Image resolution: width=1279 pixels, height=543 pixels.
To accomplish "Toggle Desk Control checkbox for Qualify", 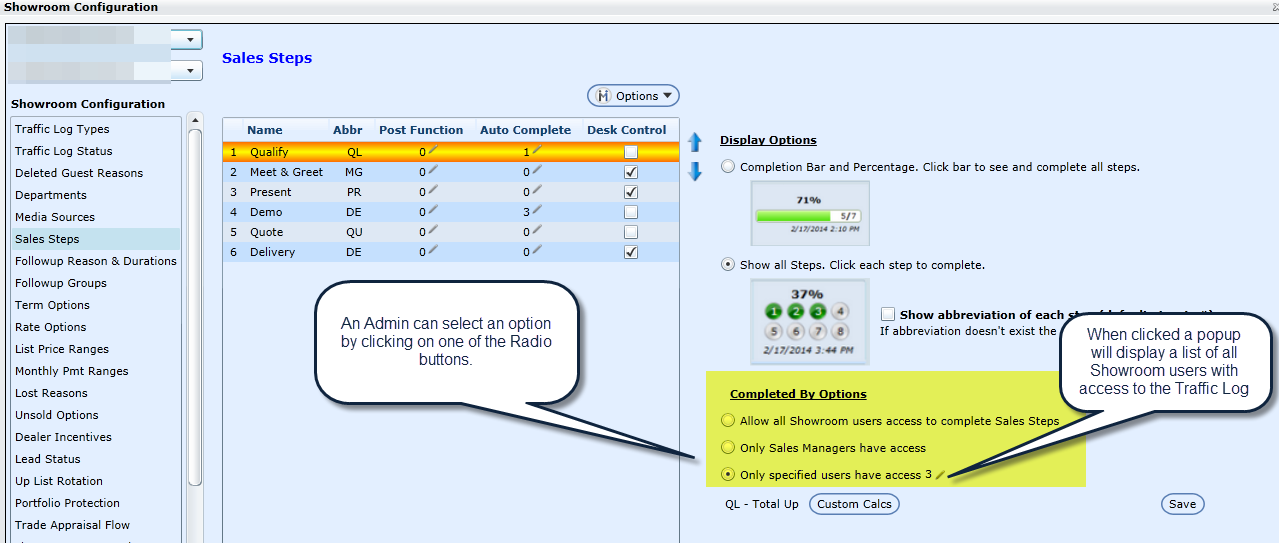I will point(630,152).
